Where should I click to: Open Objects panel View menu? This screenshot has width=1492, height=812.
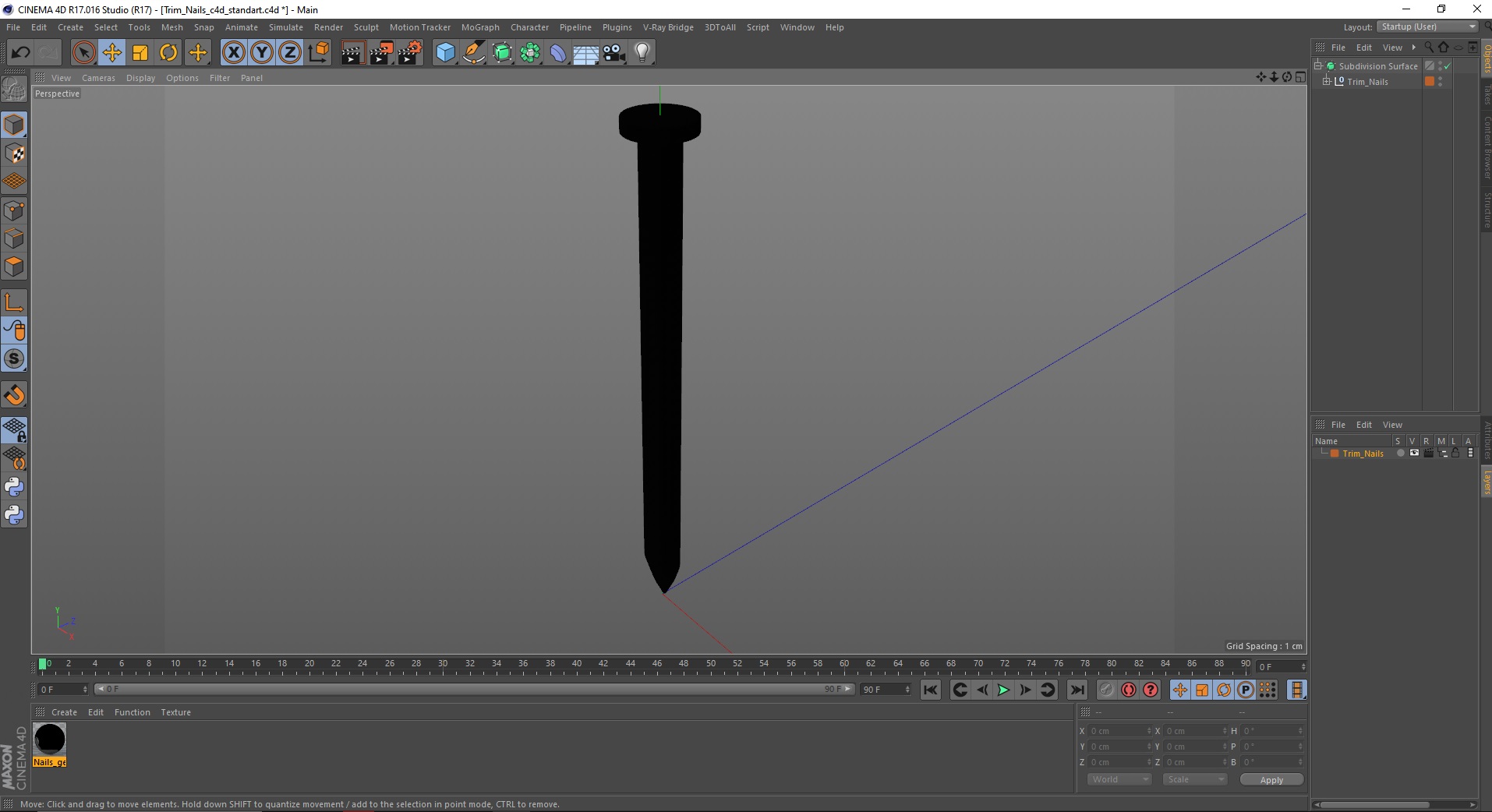[1392, 48]
